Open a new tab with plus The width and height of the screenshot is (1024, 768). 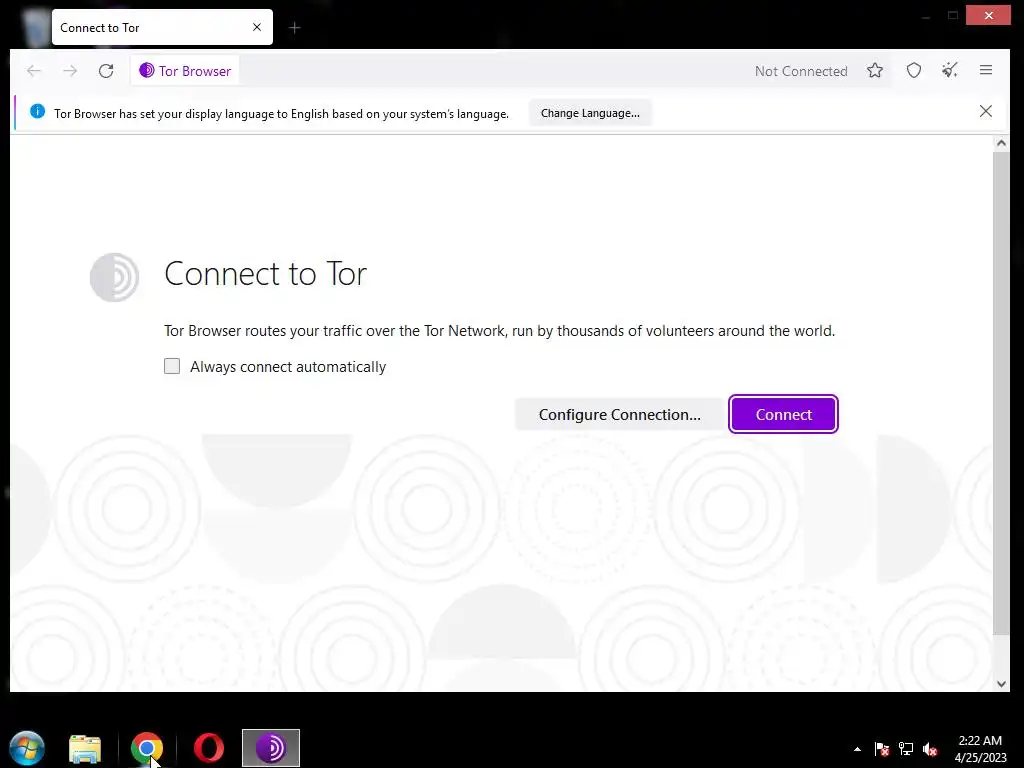[x=295, y=27]
